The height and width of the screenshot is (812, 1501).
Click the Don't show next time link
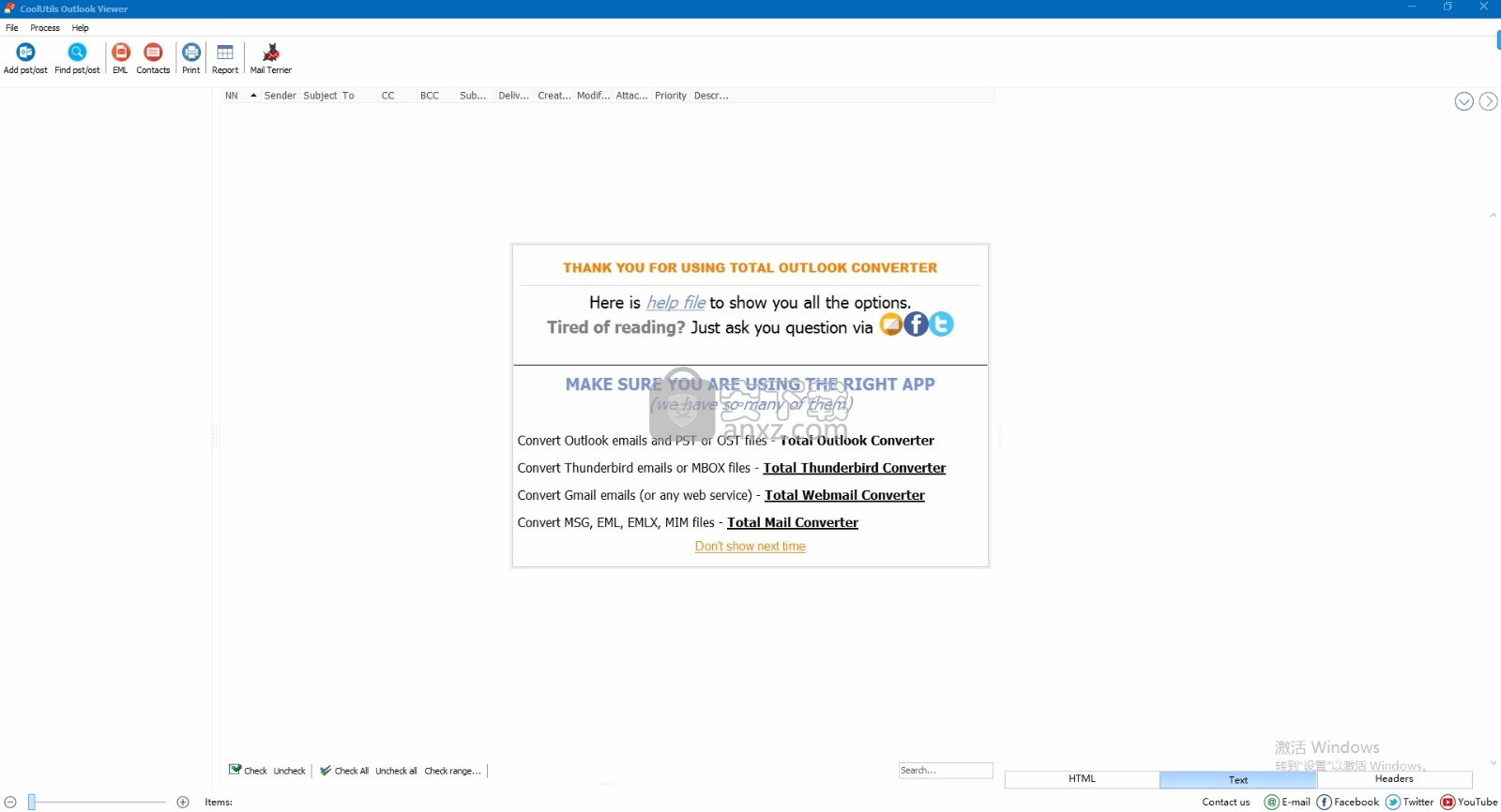point(750,547)
